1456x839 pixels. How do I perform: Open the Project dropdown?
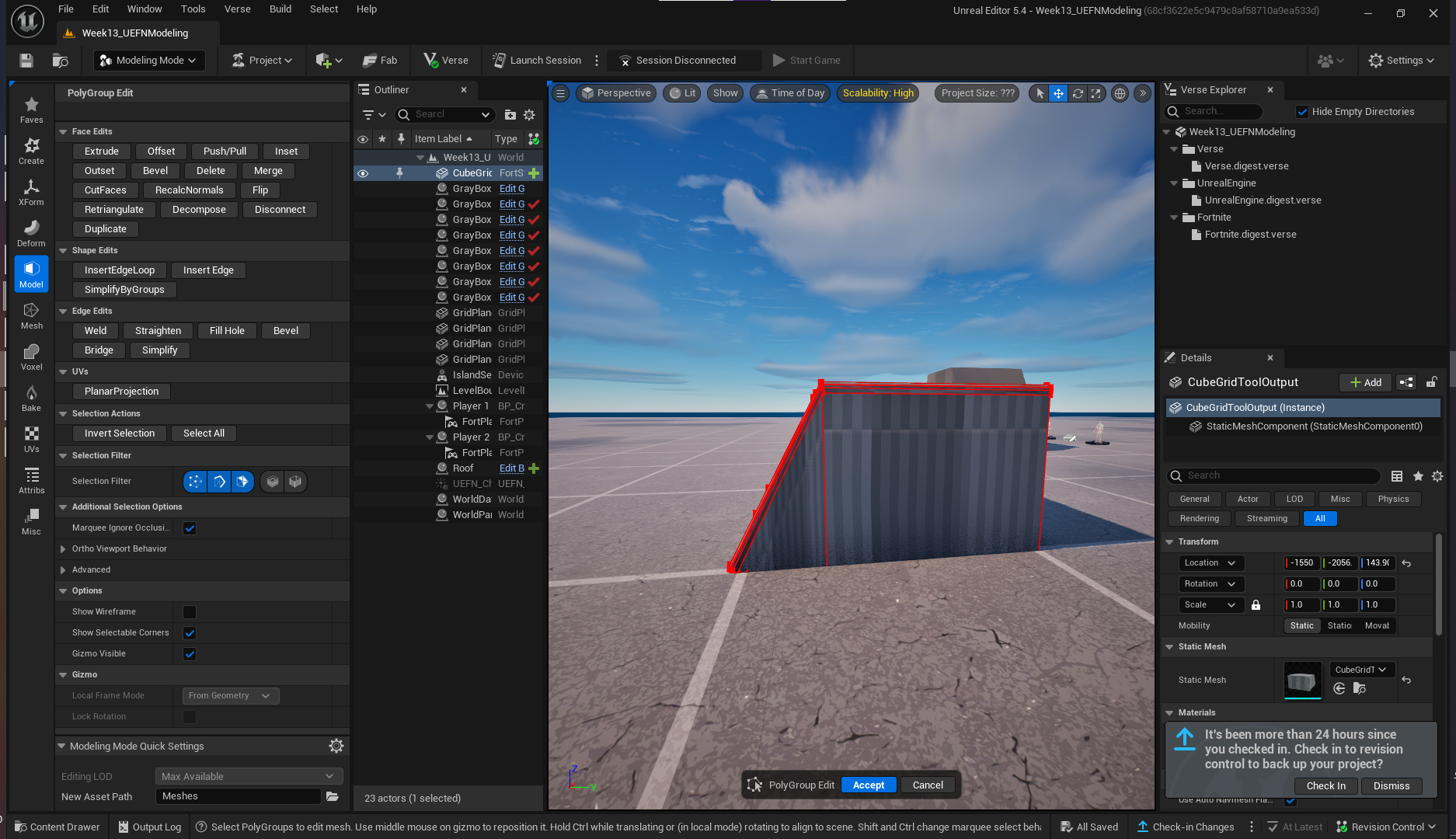pyautogui.click(x=262, y=61)
